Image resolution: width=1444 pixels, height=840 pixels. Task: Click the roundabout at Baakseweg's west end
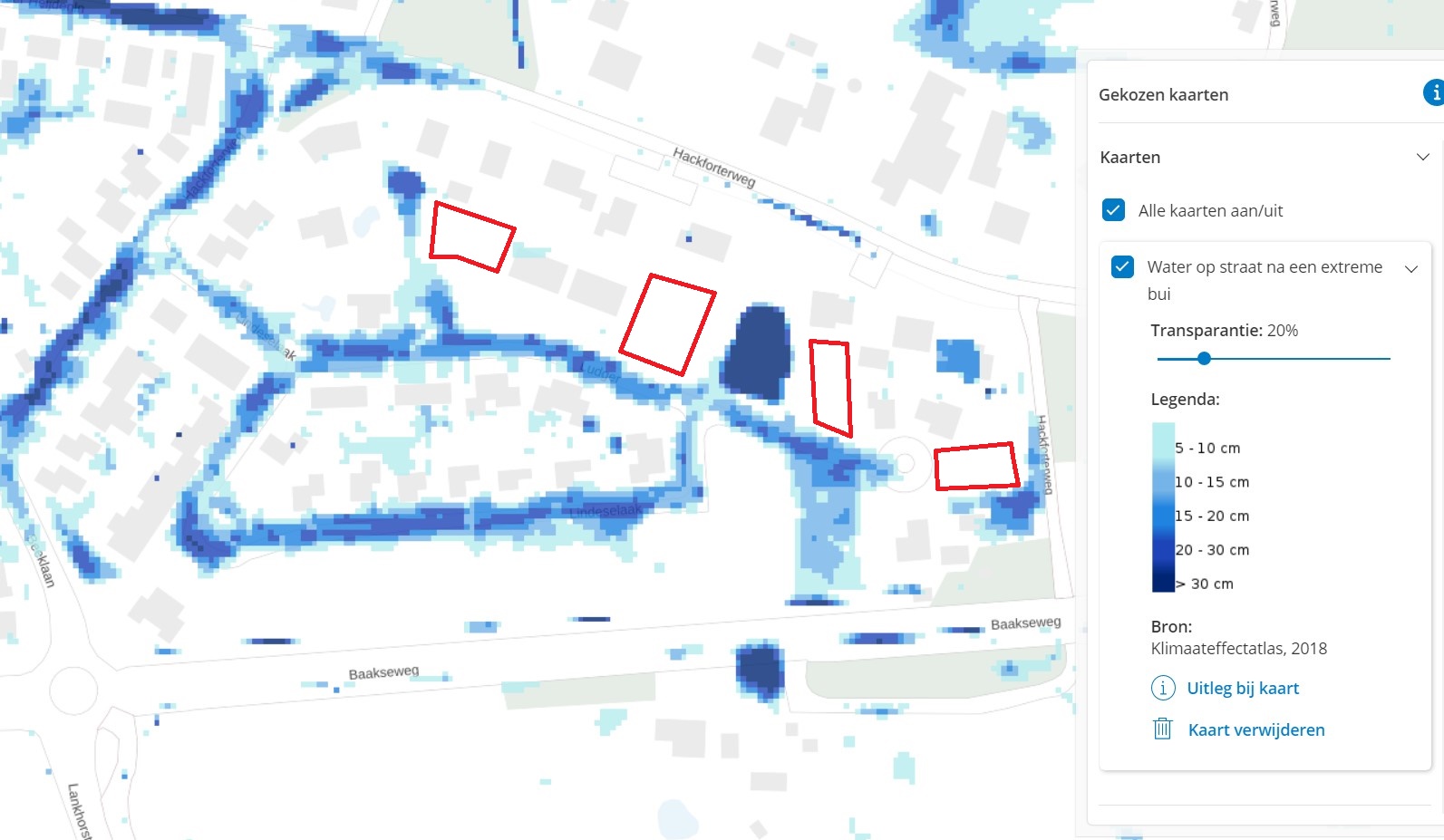(73, 690)
